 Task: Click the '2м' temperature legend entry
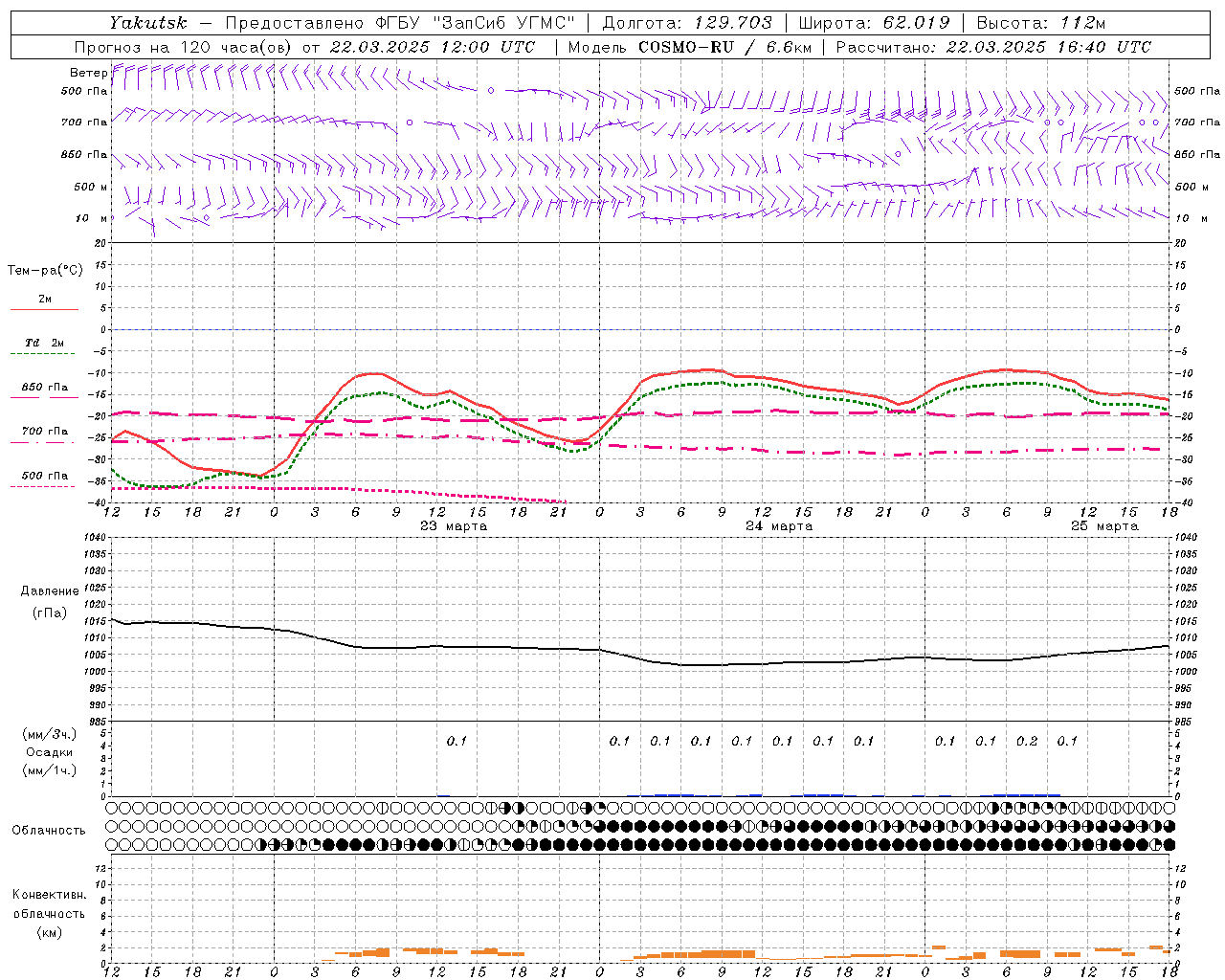(45, 300)
